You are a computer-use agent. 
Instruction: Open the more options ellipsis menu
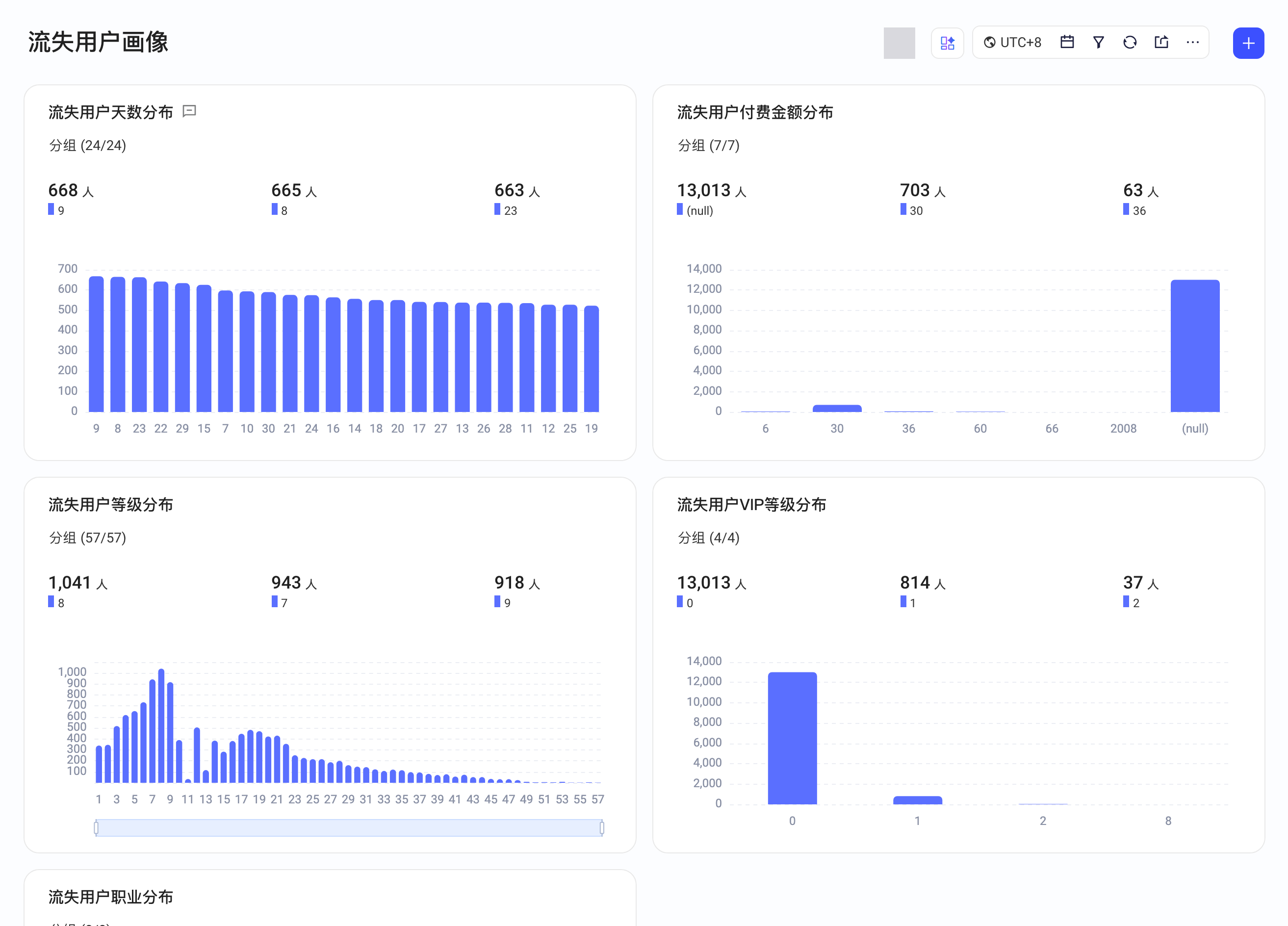click(x=1192, y=42)
